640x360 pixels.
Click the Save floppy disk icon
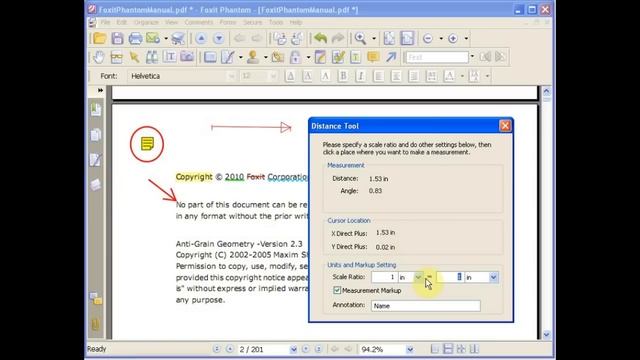click(x=118, y=38)
